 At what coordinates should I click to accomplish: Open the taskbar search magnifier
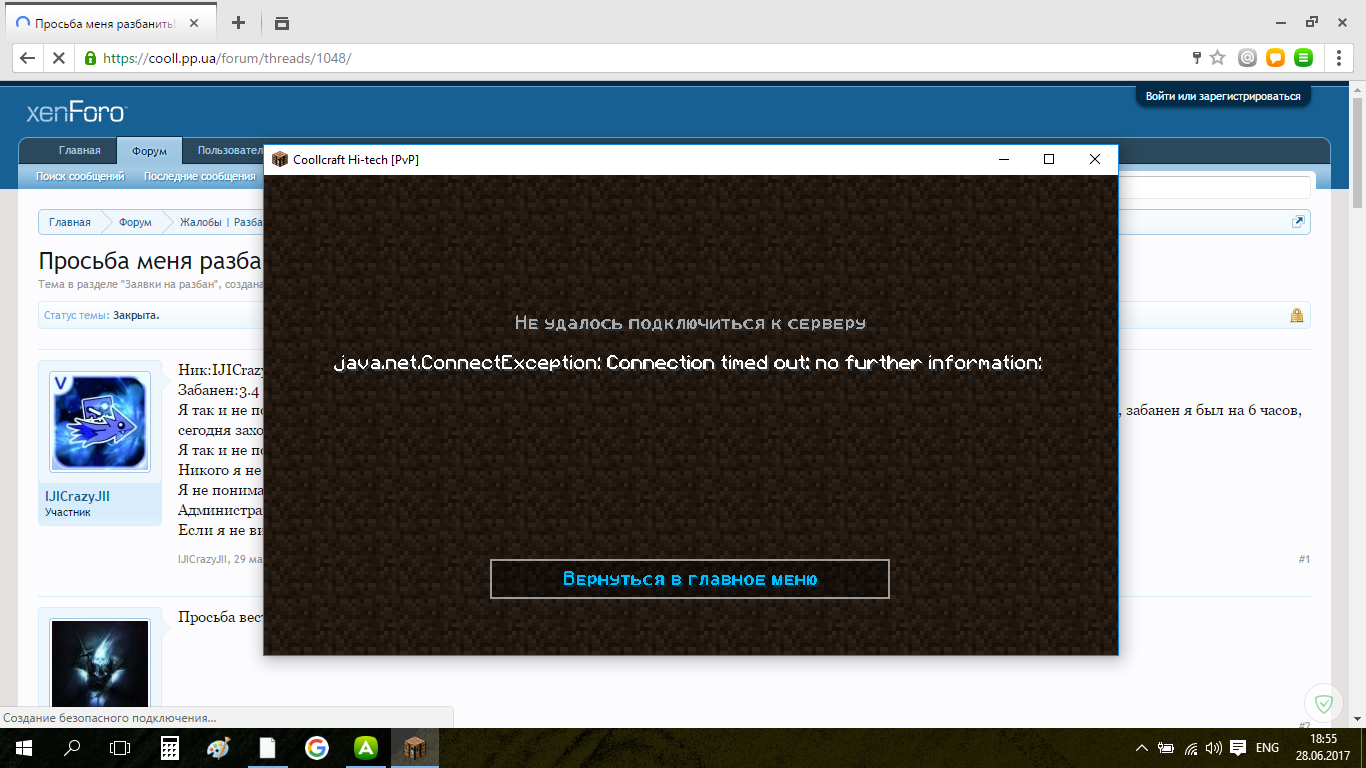72,748
